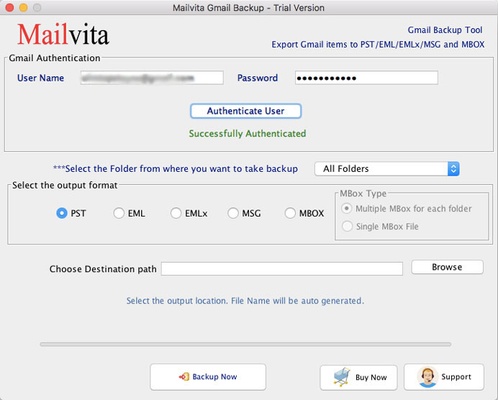Click the Mailvita logo
The height and width of the screenshot is (400, 498).
click(x=63, y=34)
